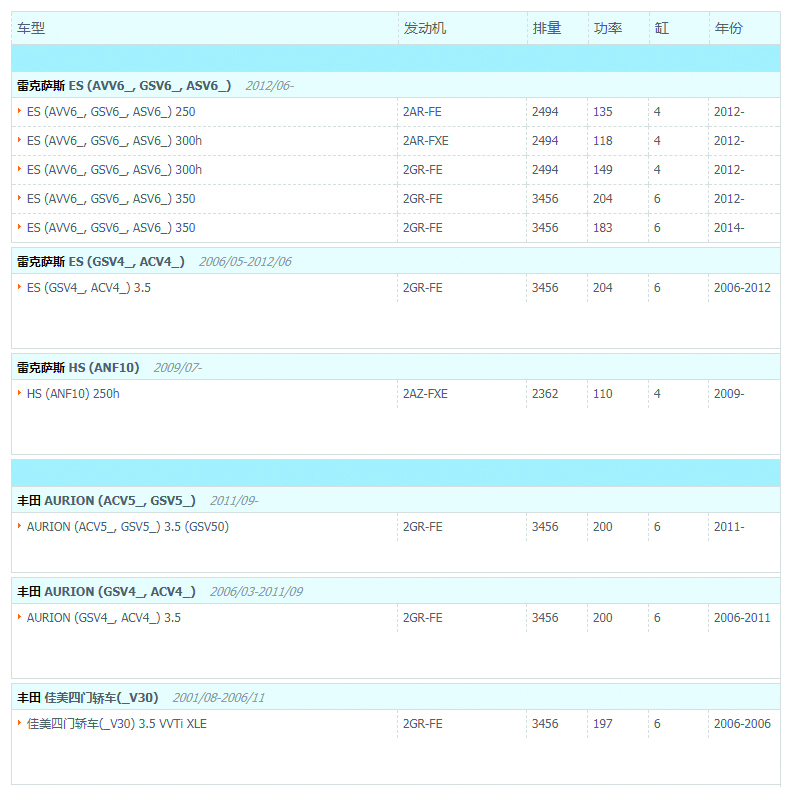Click power value 183
Viewport: 790px width, 787px height.
[x=603, y=228]
